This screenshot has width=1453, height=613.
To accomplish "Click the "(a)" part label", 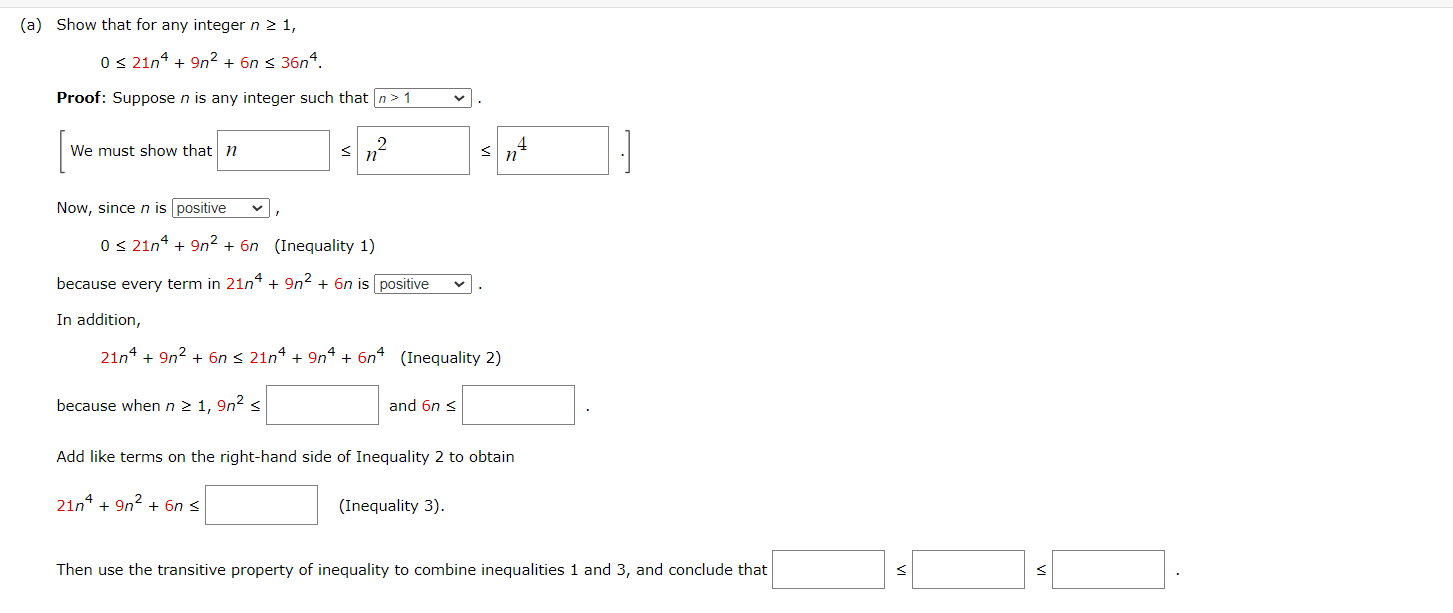I will (29, 25).
